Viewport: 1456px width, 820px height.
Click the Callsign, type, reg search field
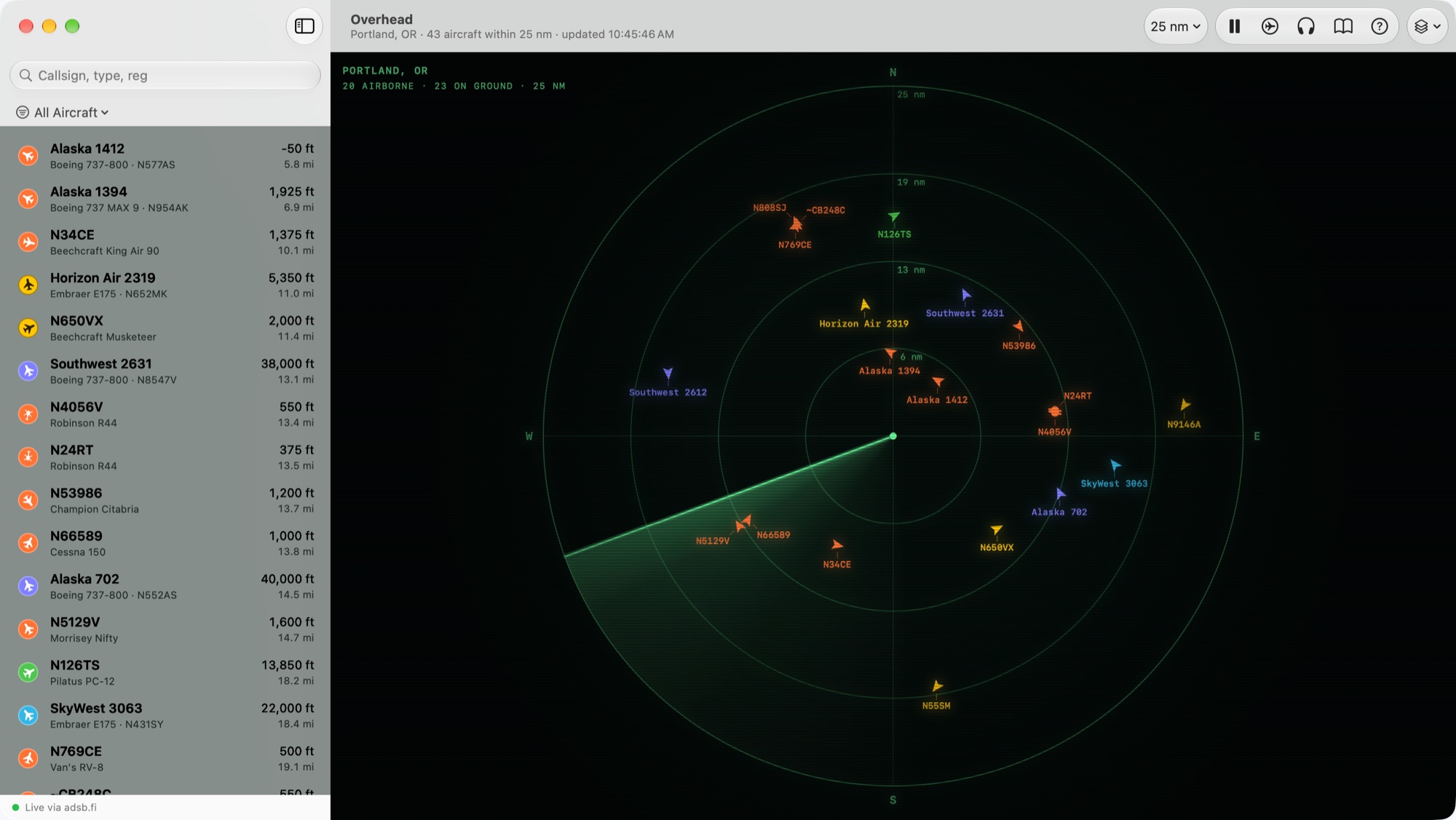tap(165, 75)
